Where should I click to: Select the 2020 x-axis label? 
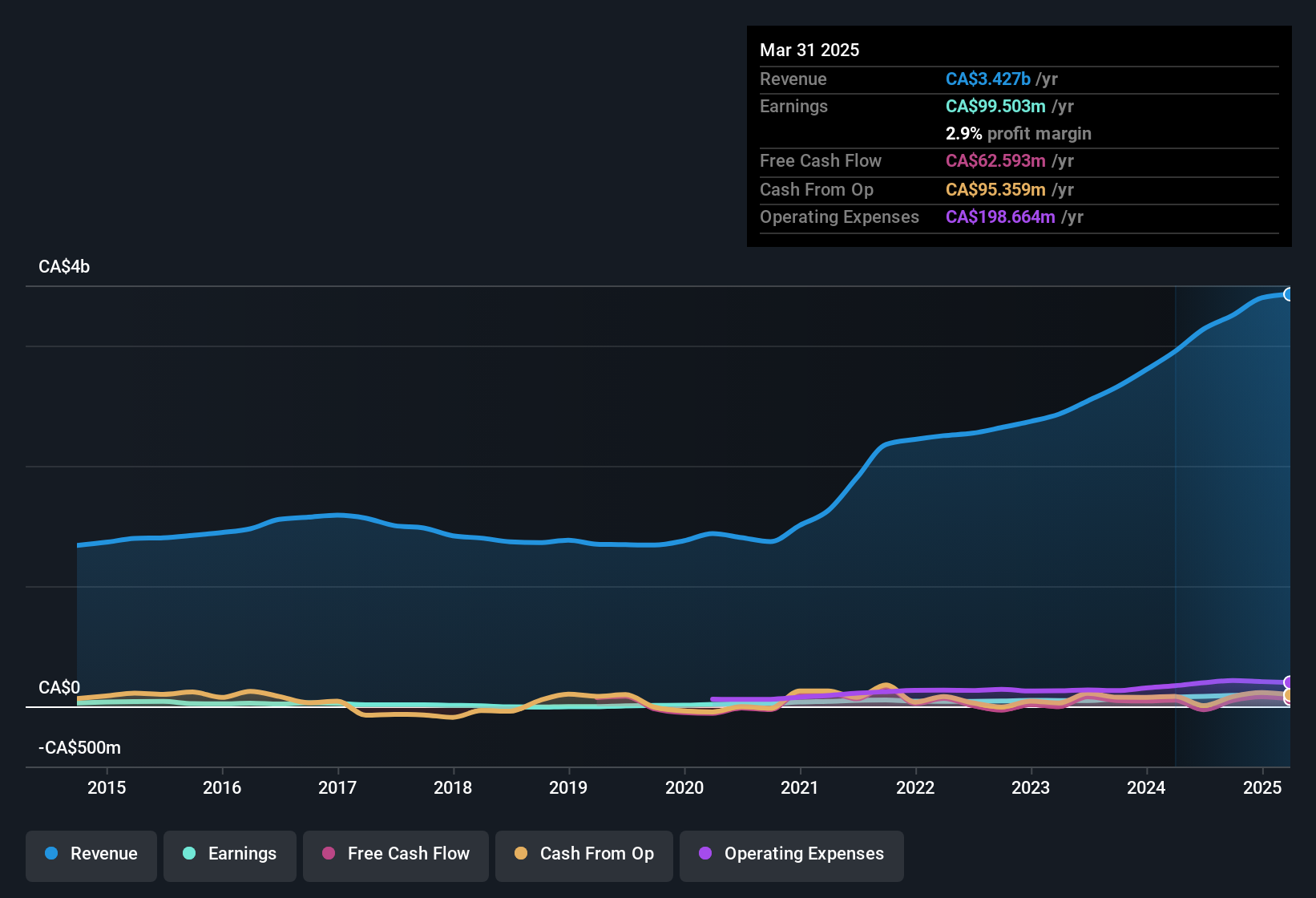[x=684, y=787]
